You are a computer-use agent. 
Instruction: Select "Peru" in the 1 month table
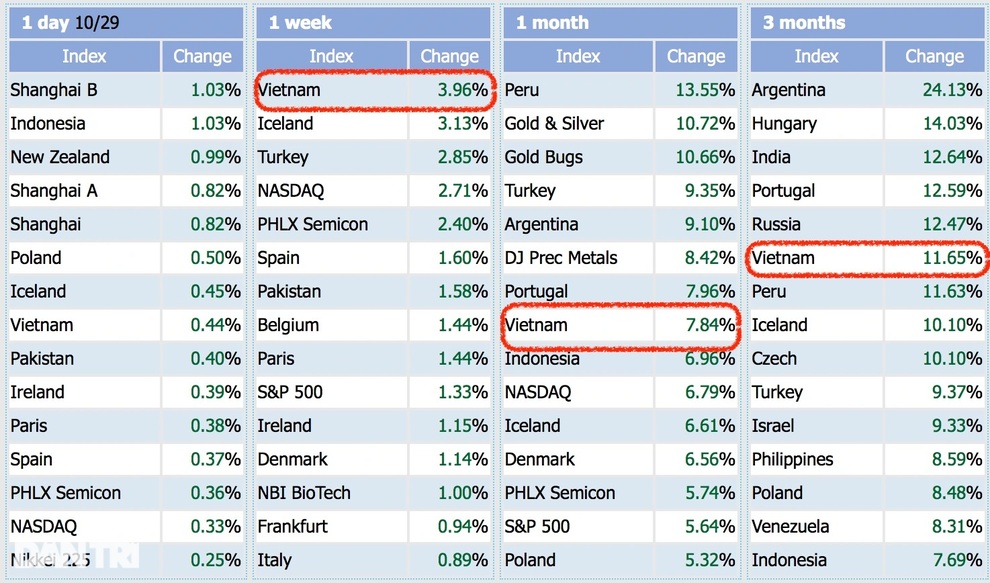pyautogui.click(x=522, y=90)
